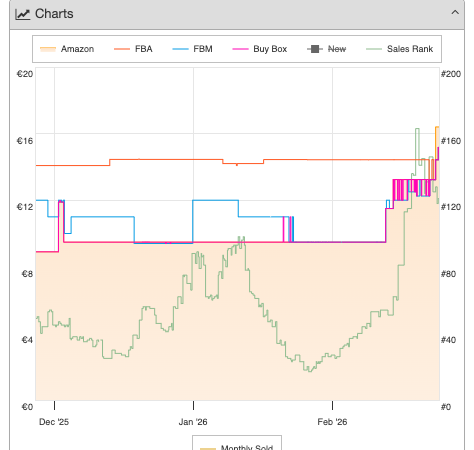Click the Dec '25 axis label
This screenshot has width=474, height=450.
(x=54, y=422)
